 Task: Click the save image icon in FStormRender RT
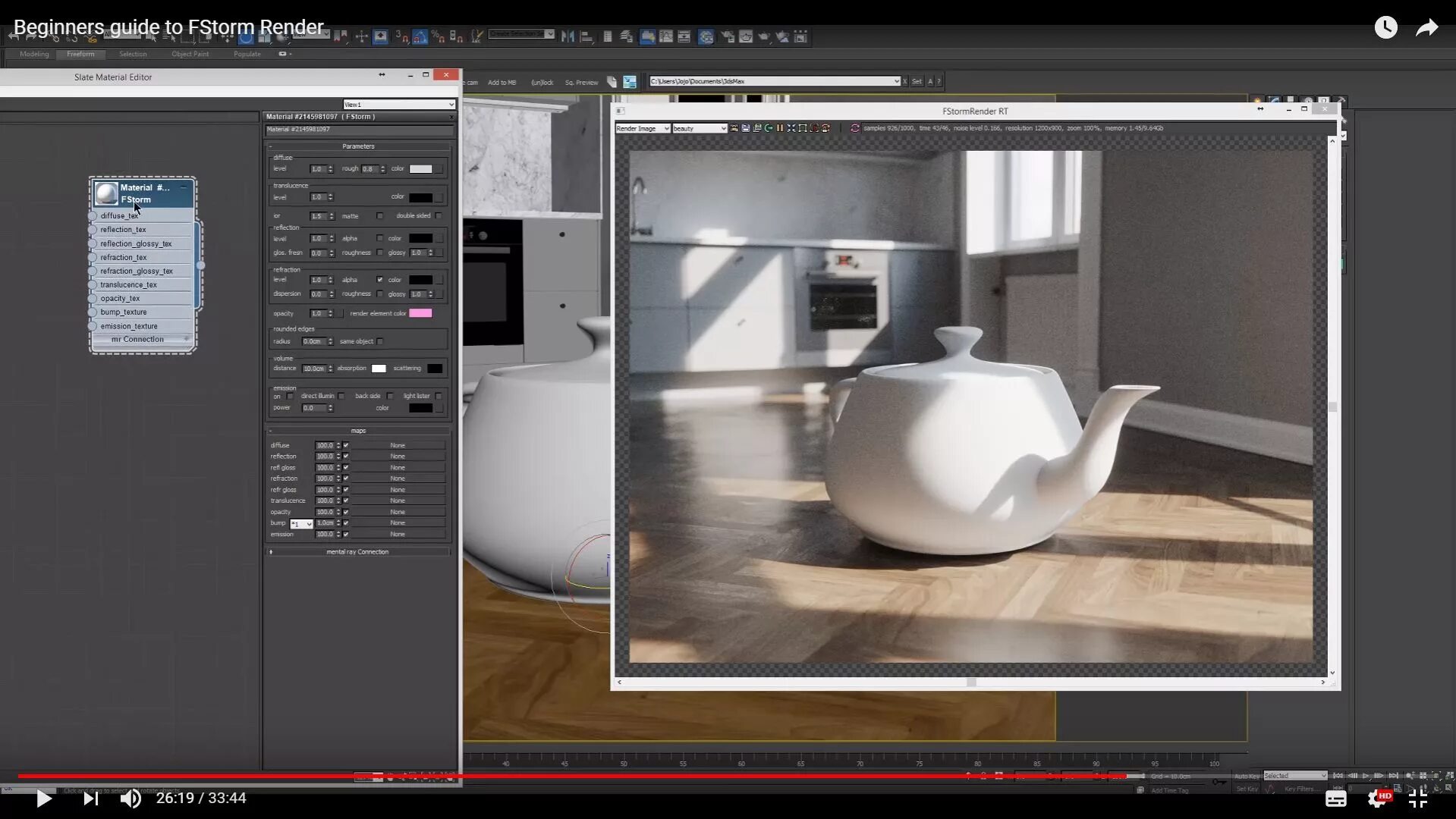tap(746, 128)
